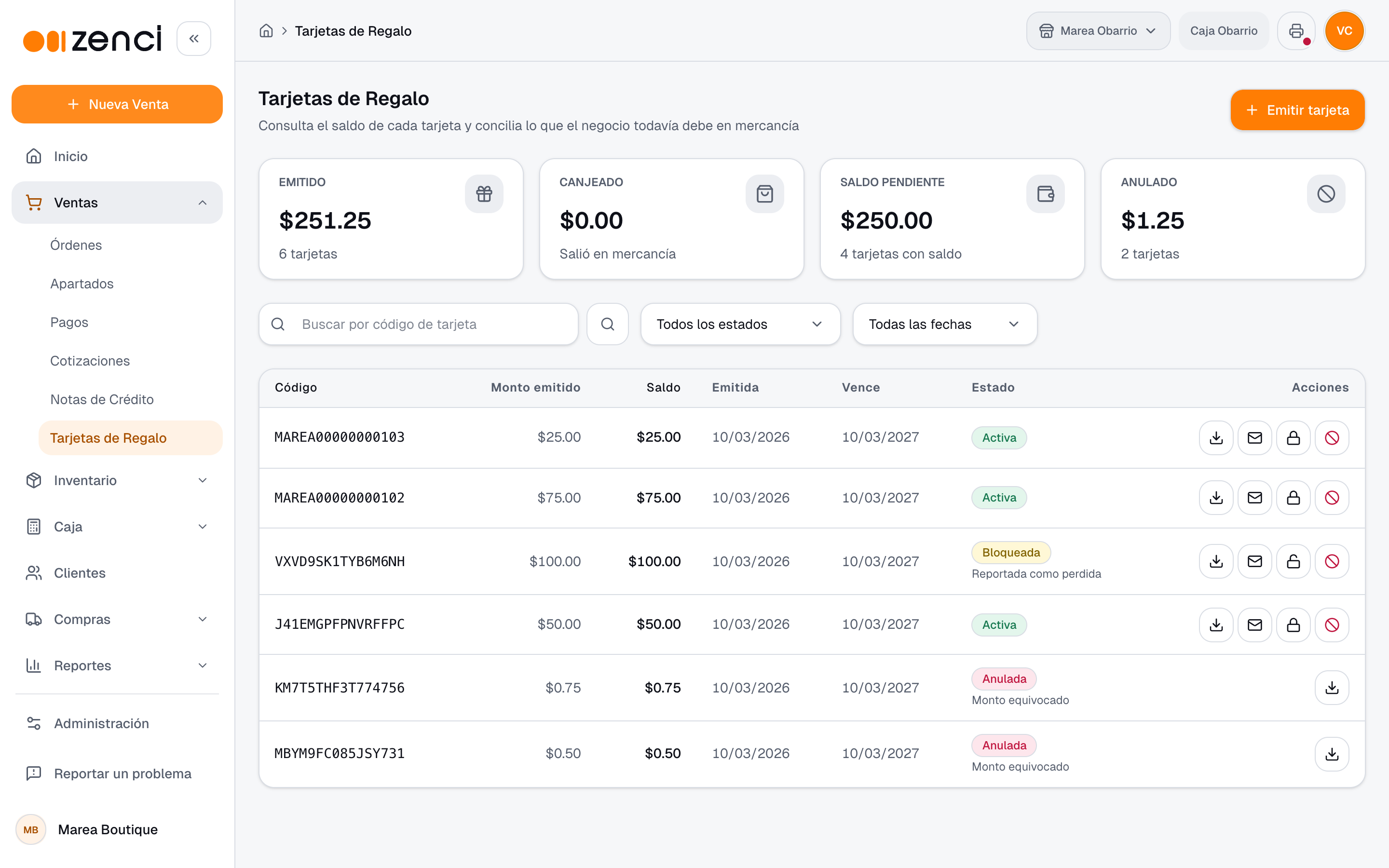Download card MAREA00000000102

click(x=1216, y=498)
